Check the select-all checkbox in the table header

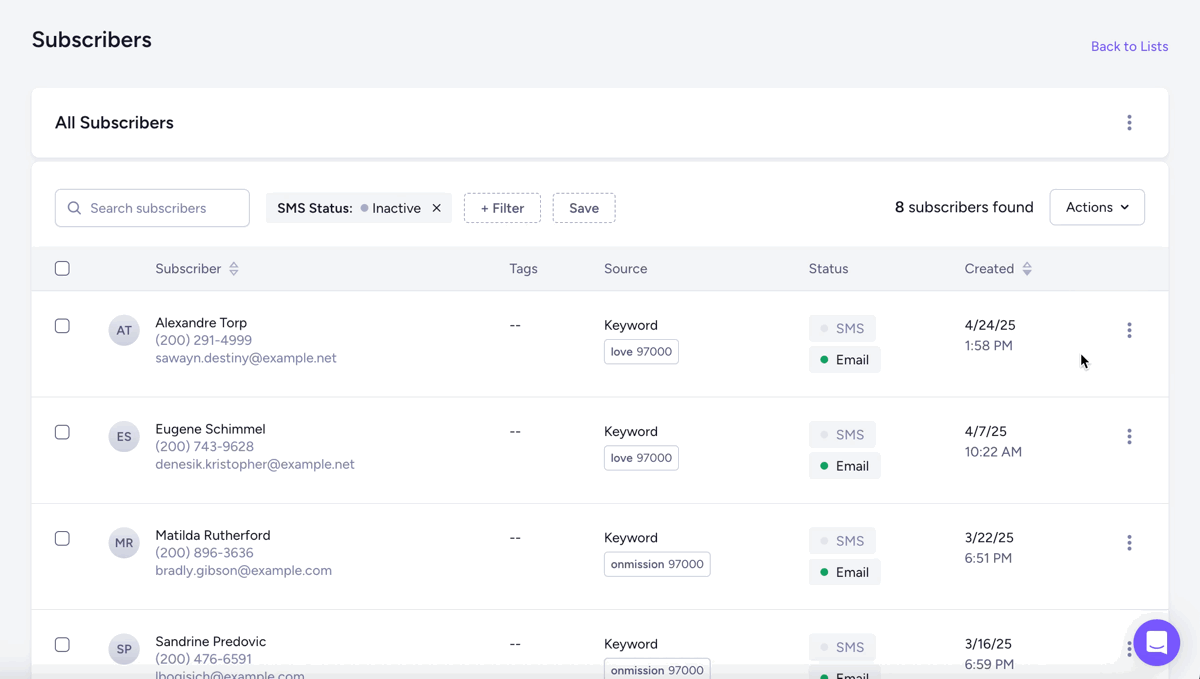tap(62, 268)
